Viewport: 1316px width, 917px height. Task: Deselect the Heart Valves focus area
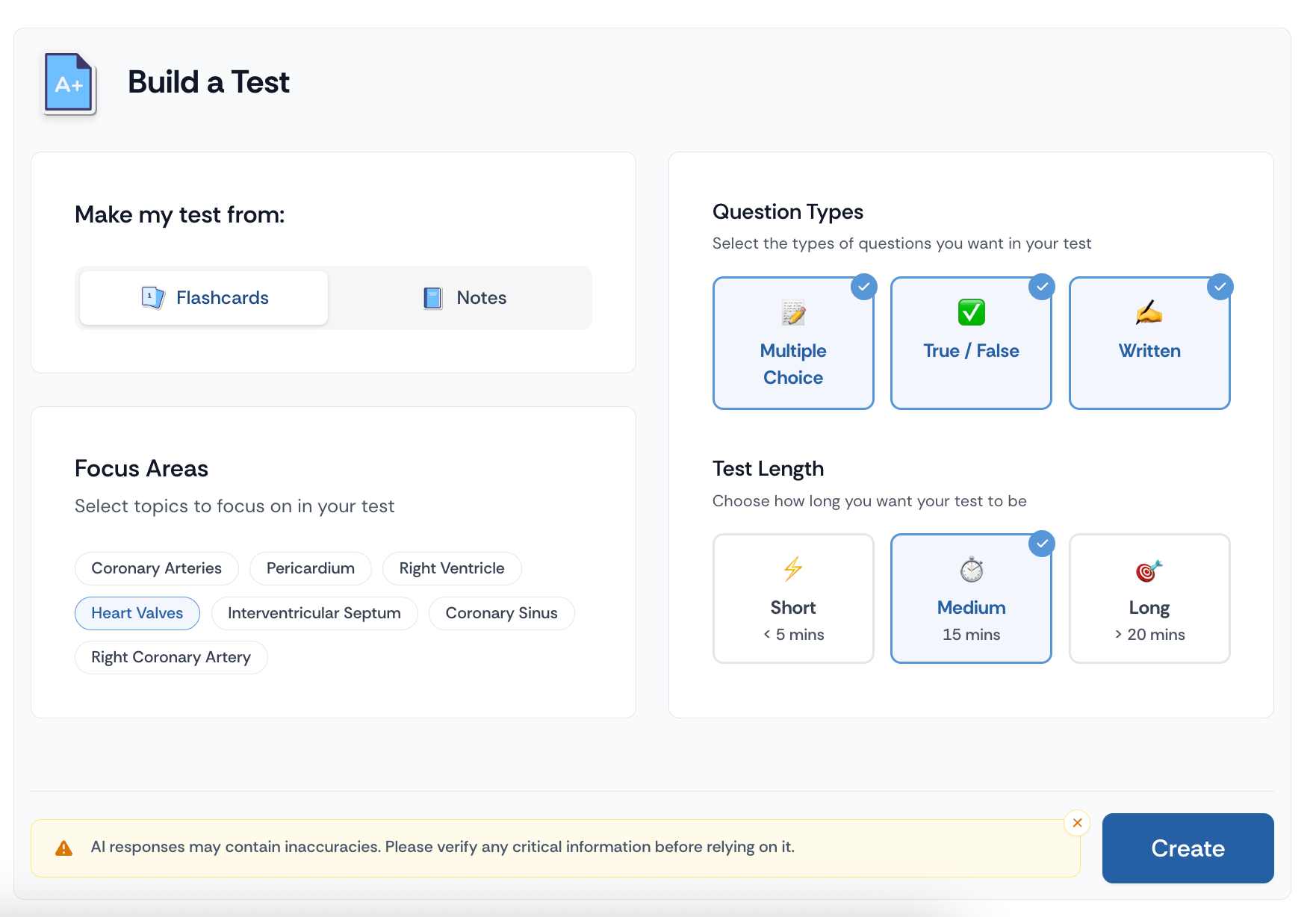point(137,613)
